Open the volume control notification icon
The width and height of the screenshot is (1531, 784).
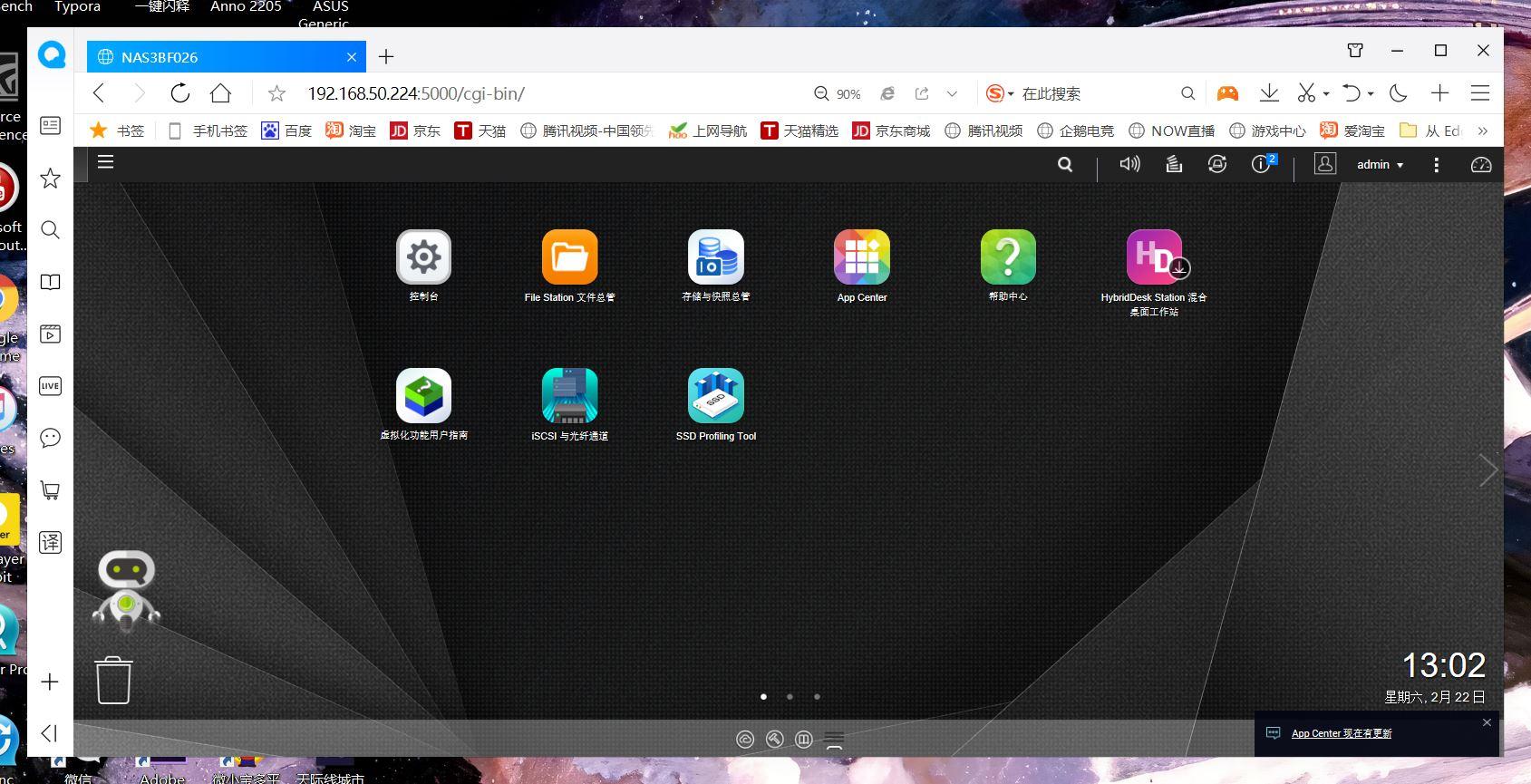pyautogui.click(x=1129, y=164)
